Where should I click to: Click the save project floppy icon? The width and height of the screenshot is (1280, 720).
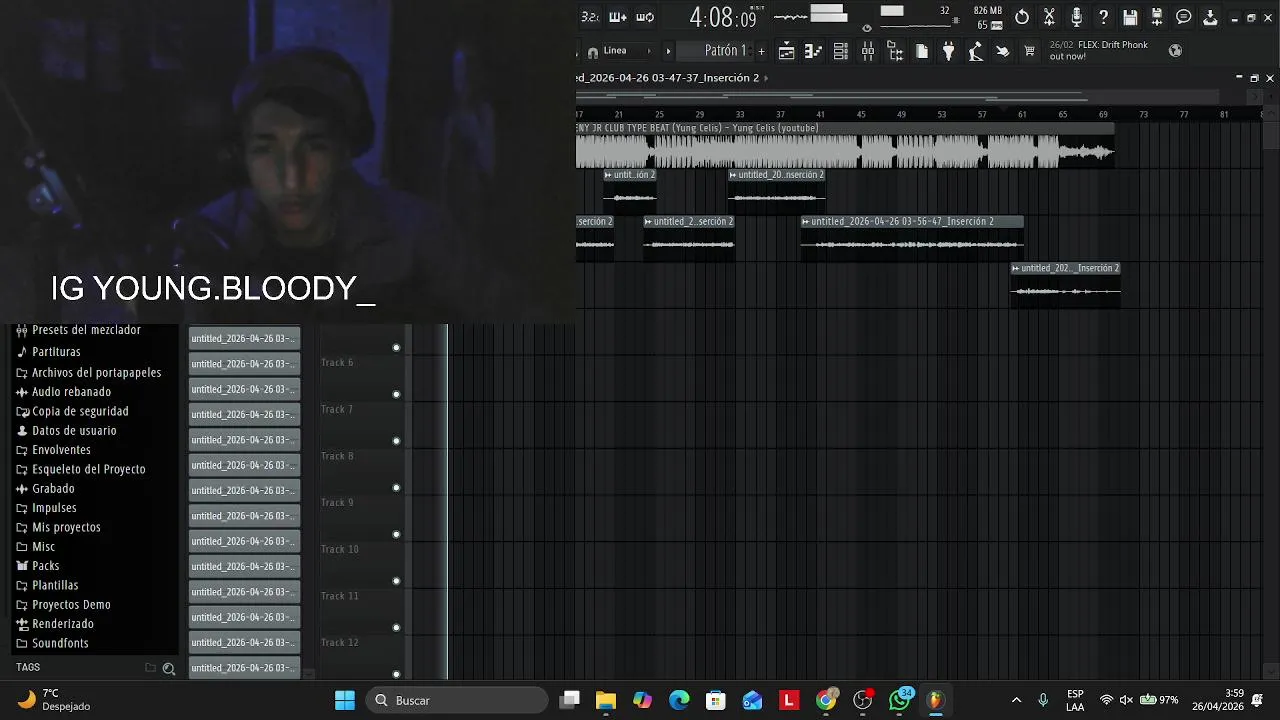coord(1130,17)
